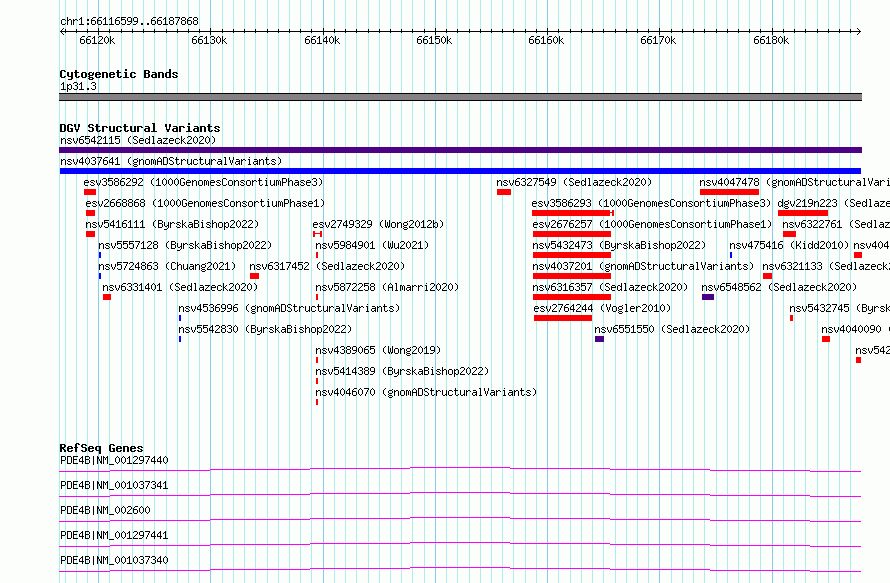
Task: Select nsv5557128 (ByrskaBishop2022) label
Action: coord(185,245)
